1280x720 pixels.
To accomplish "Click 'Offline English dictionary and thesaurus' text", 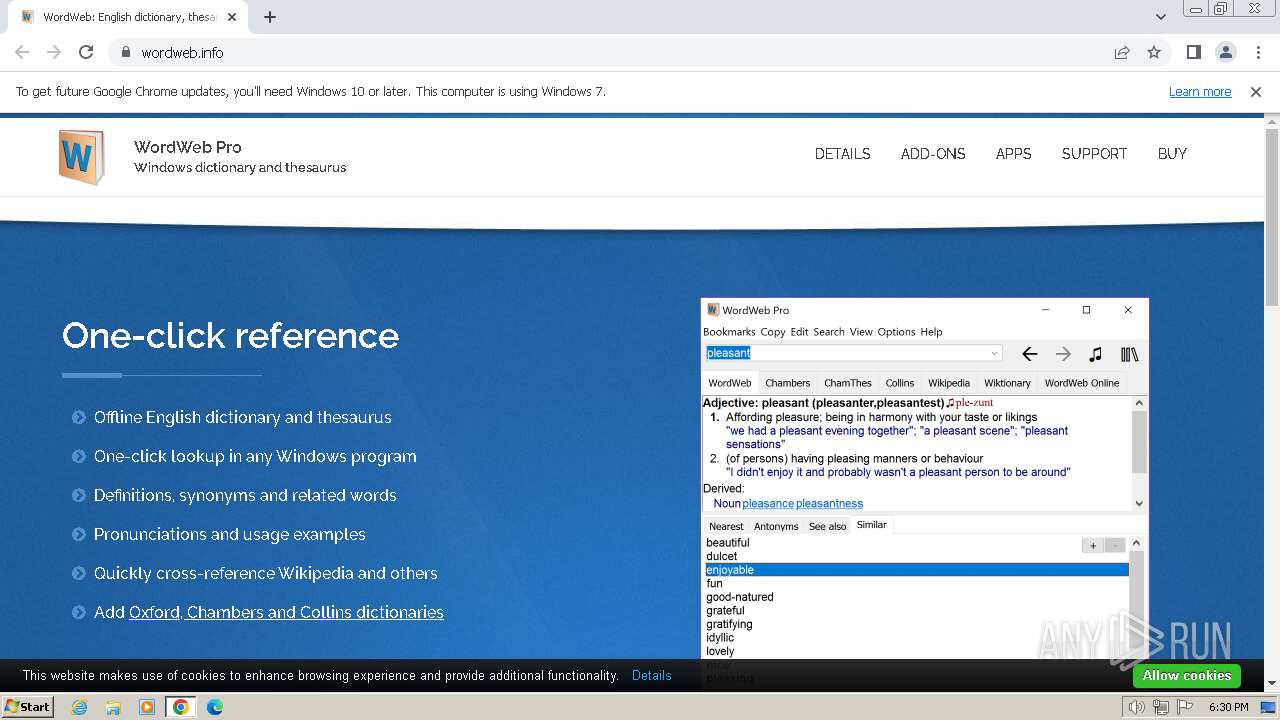I will coord(243,417).
